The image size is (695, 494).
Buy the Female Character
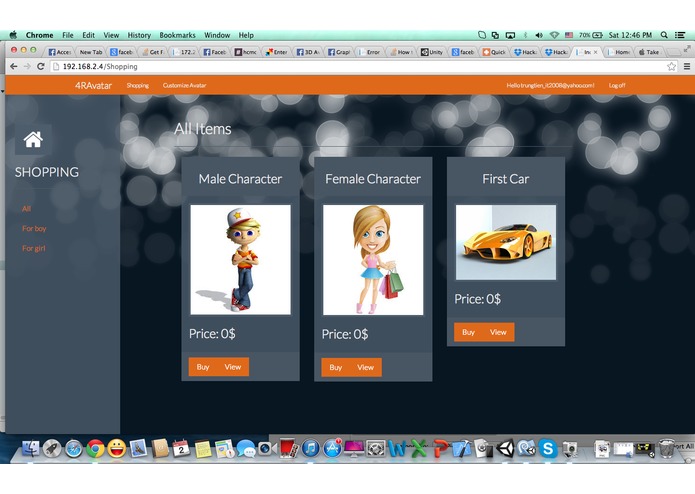336,367
